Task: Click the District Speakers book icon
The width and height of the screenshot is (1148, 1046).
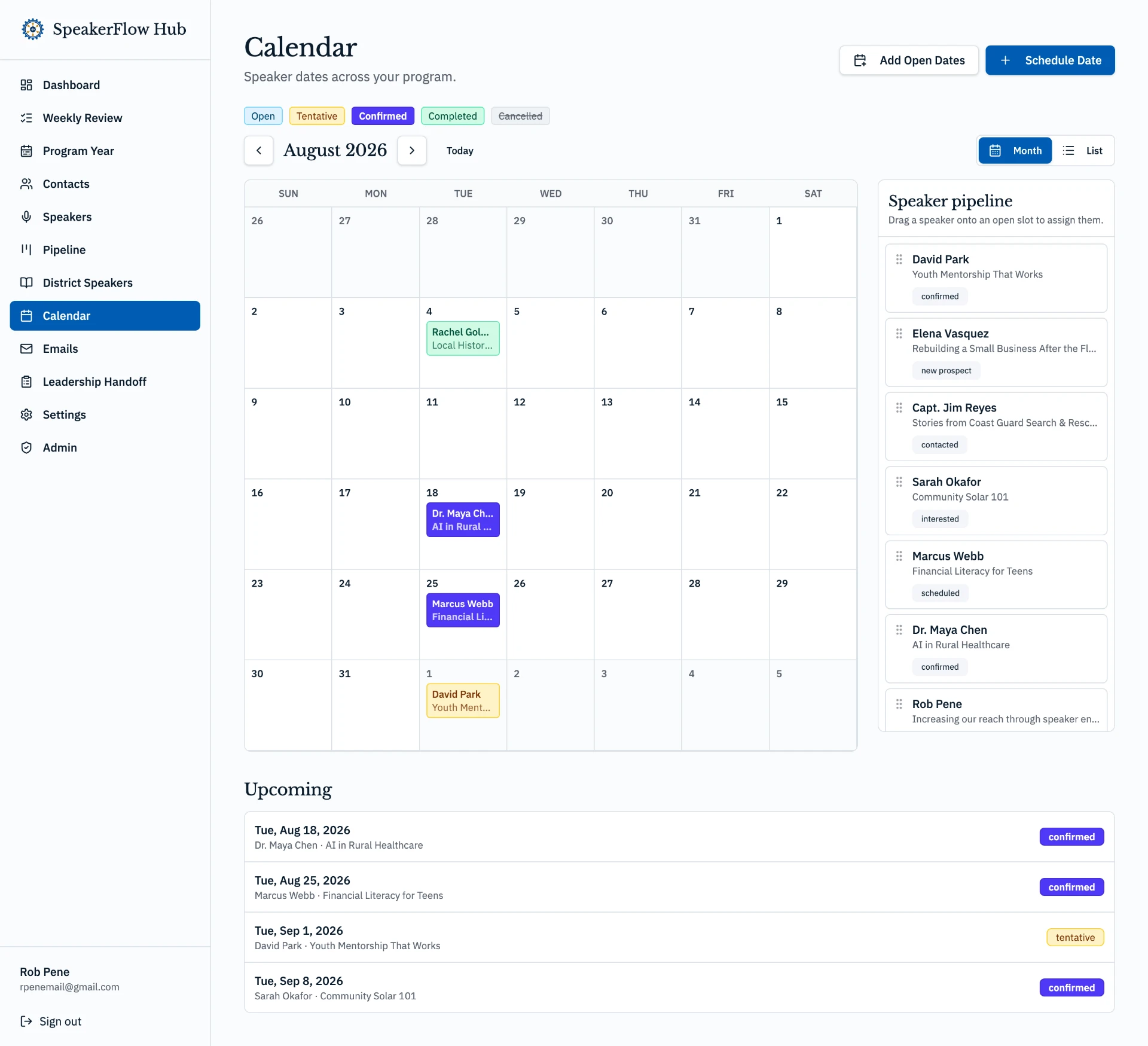Action: click(26, 282)
